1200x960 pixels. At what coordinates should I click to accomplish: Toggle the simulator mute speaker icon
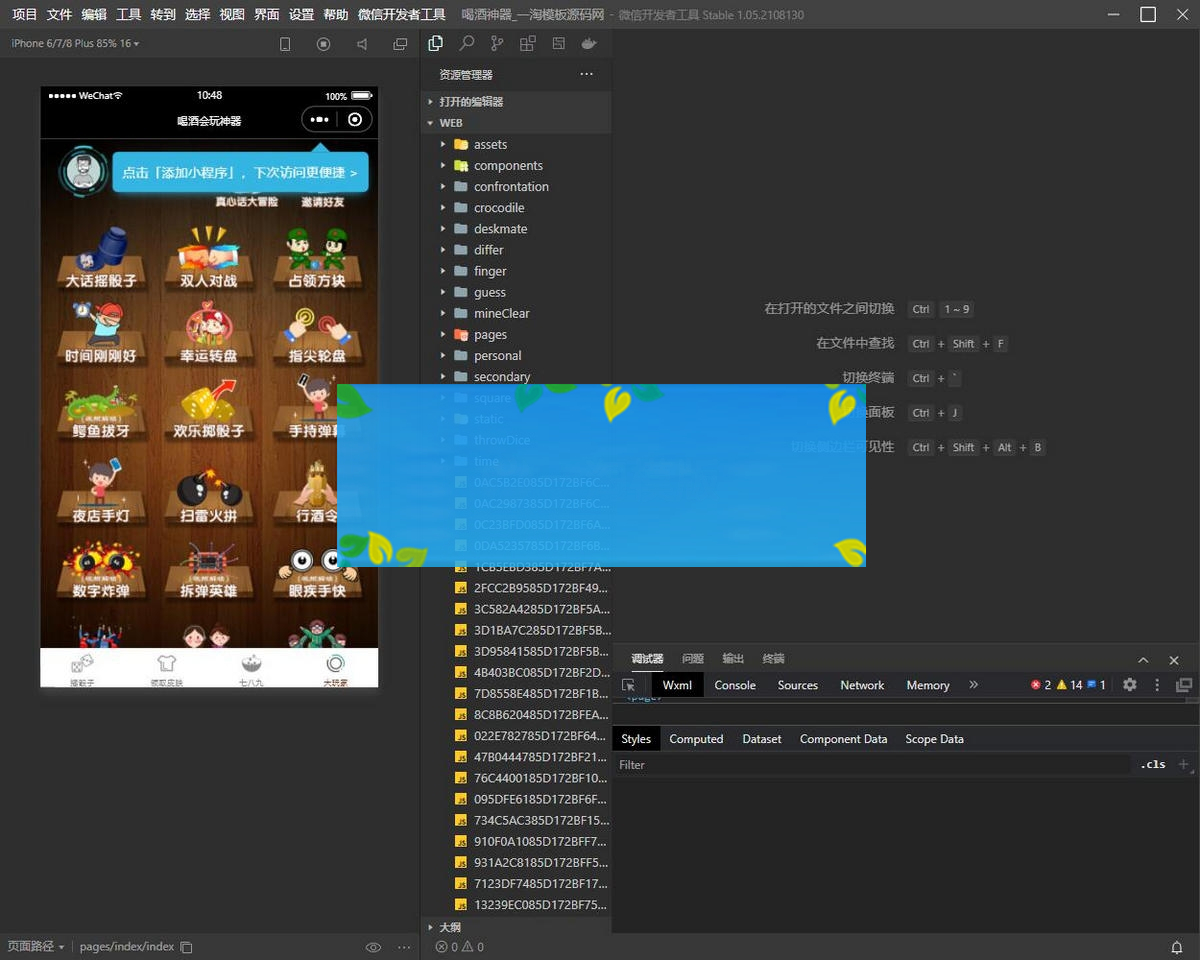[362, 44]
